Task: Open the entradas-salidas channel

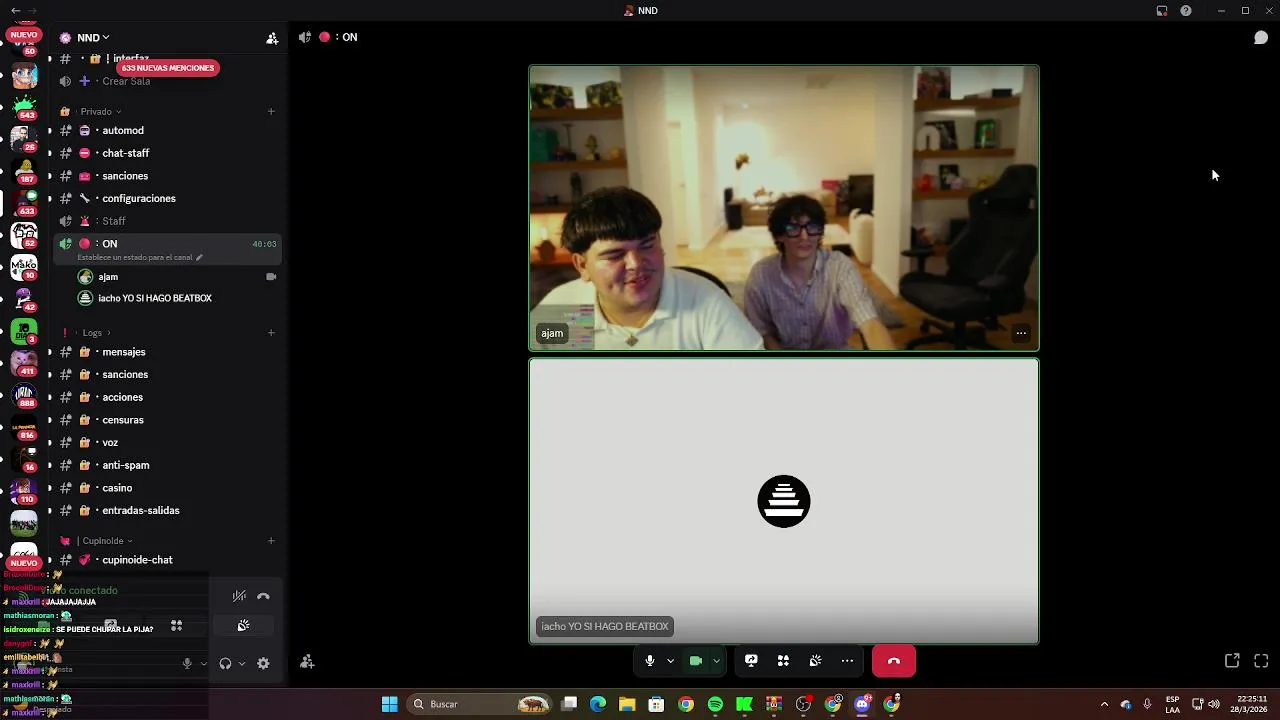Action: coord(141,510)
